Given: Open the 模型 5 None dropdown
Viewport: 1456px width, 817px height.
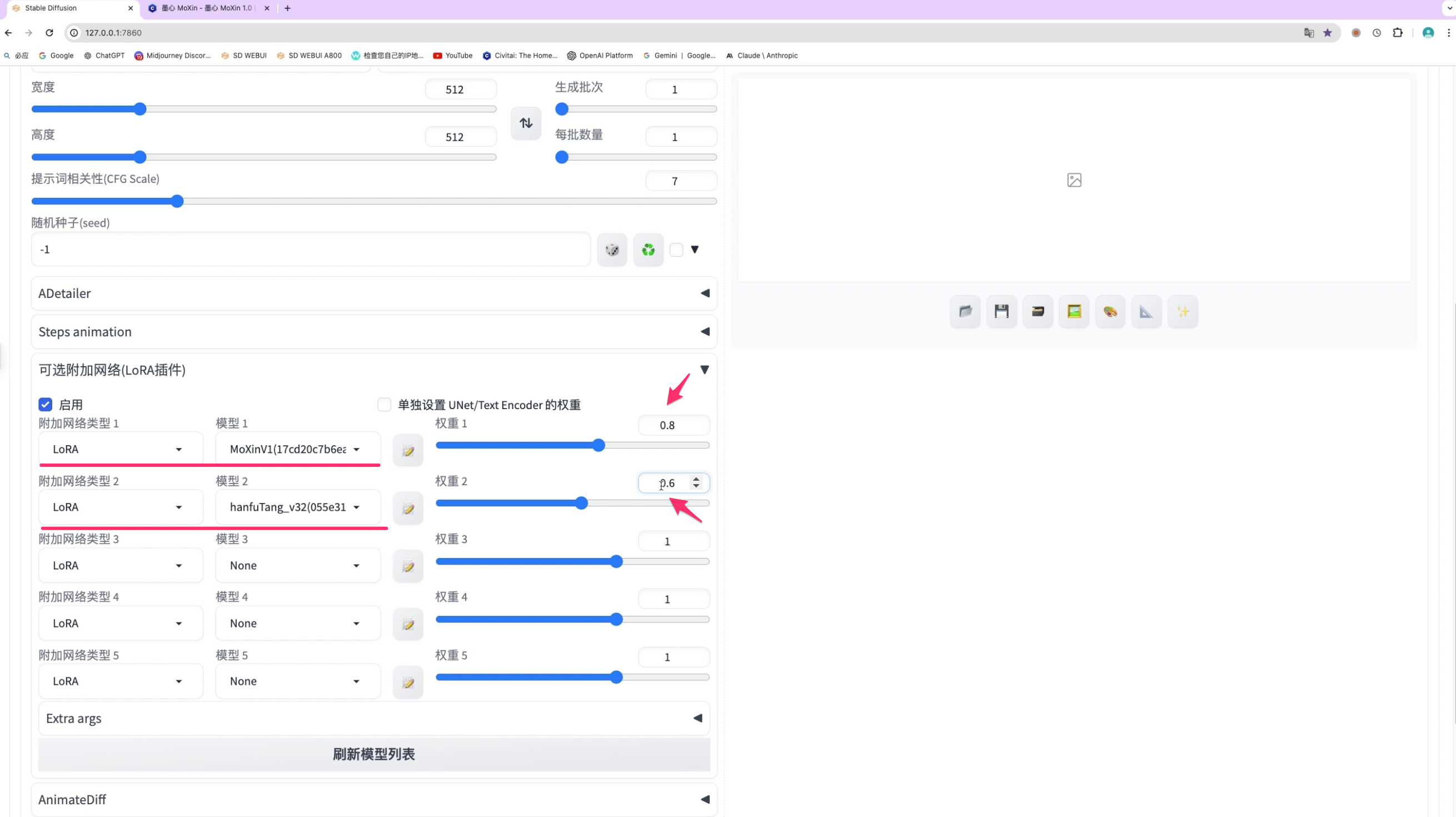Looking at the screenshot, I should click(298, 681).
